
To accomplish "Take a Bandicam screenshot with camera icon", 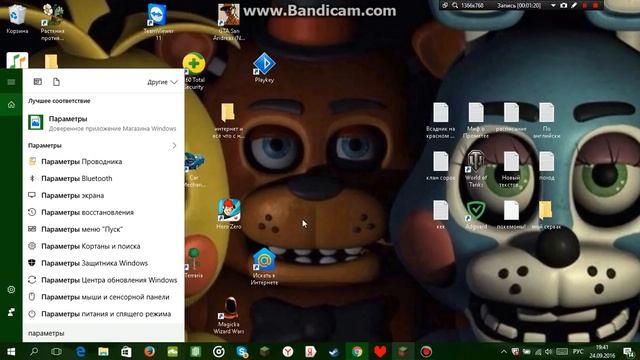I will click(x=564, y=6).
